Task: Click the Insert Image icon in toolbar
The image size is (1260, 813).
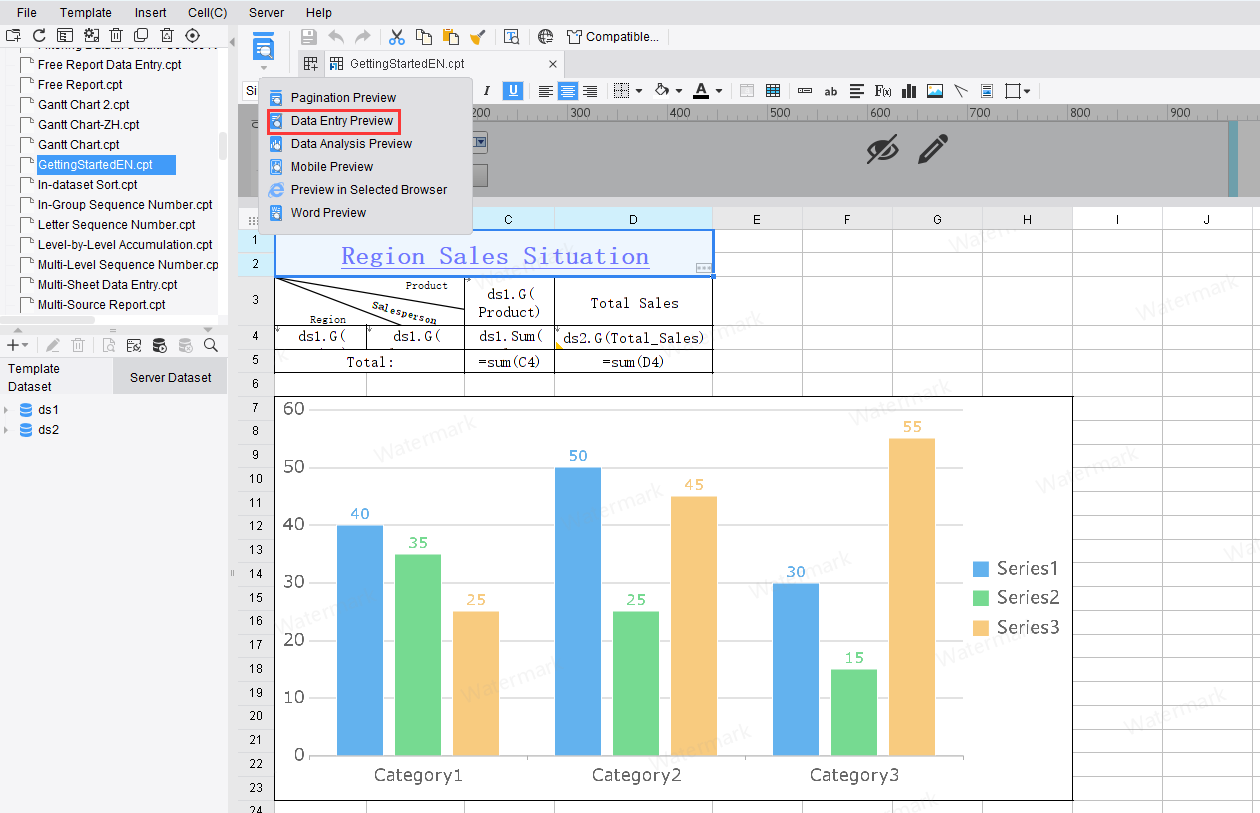Action: pos(935,91)
